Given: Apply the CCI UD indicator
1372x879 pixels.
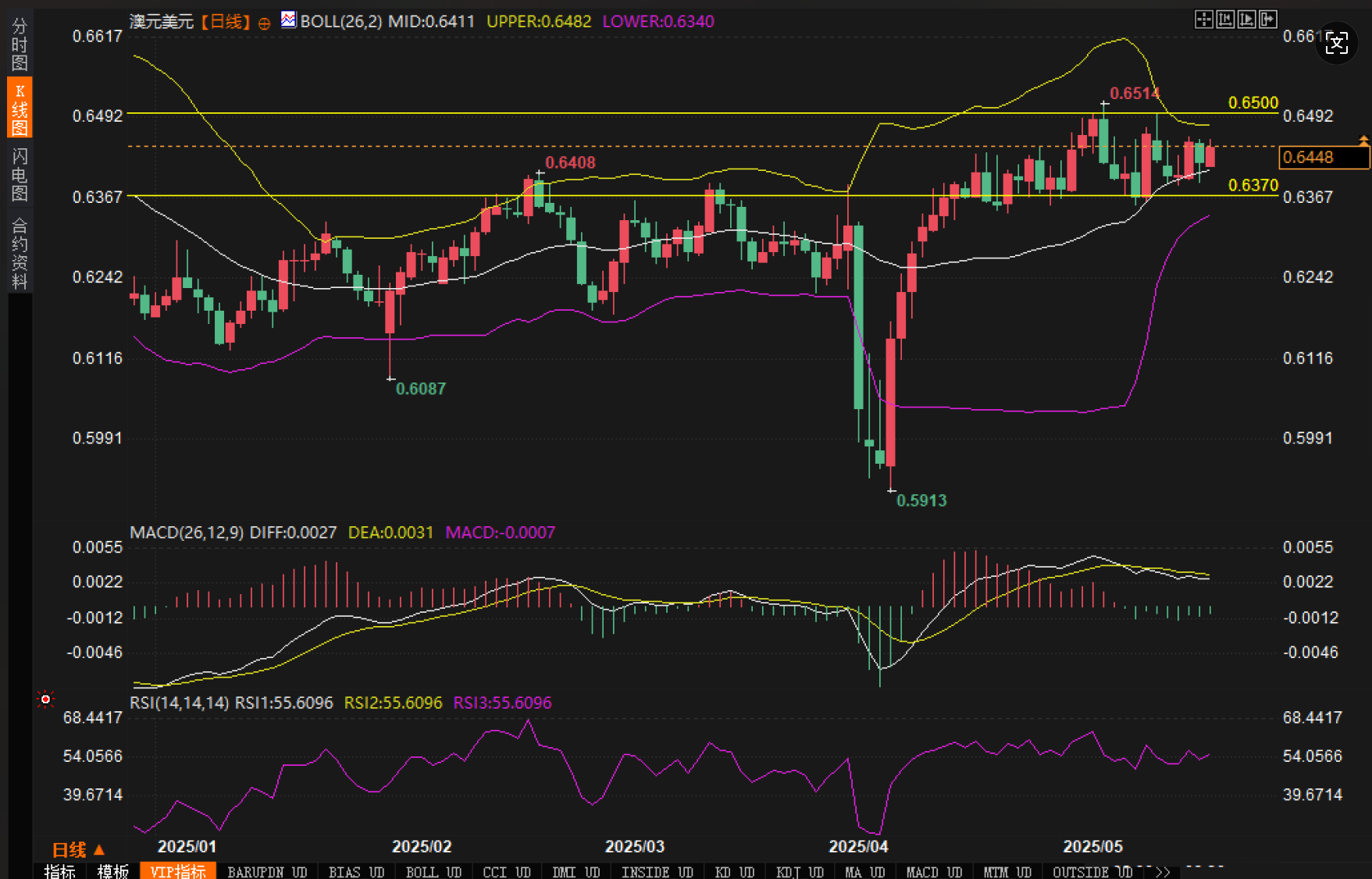Looking at the screenshot, I should [x=507, y=872].
